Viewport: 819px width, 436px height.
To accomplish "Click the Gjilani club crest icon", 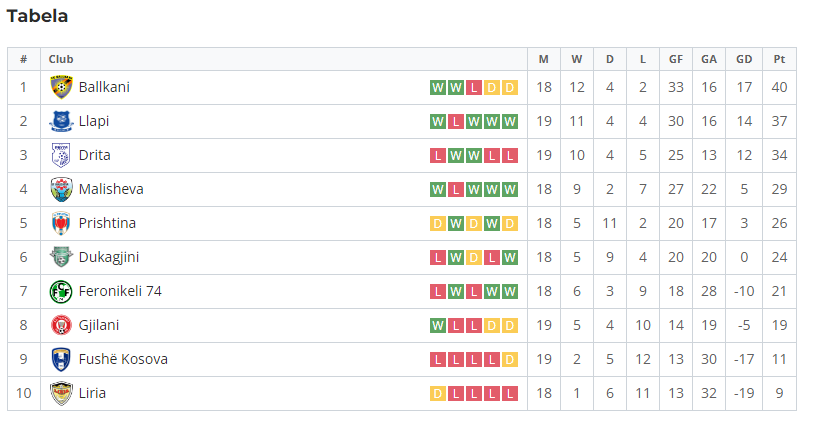I will click(x=61, y=325).
